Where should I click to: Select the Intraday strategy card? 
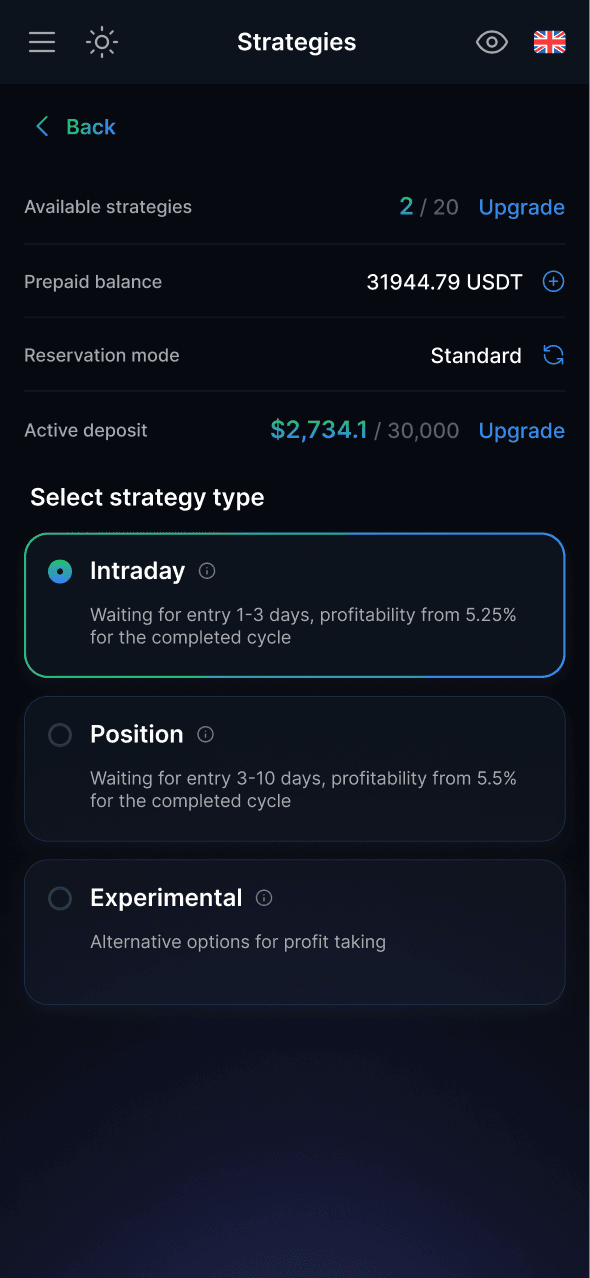click(295, 605)
